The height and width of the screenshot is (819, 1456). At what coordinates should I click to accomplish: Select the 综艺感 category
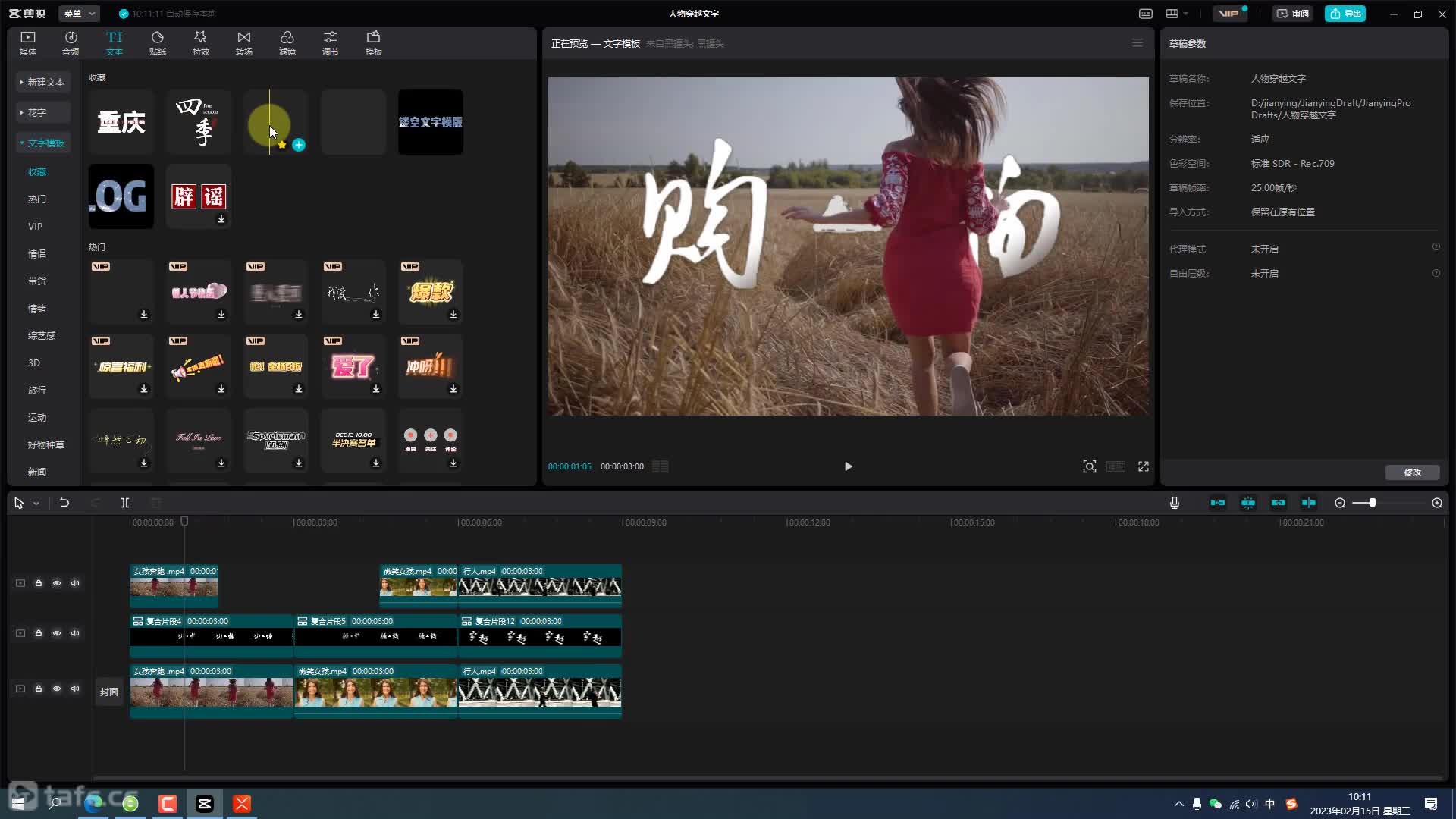(42, 335)
